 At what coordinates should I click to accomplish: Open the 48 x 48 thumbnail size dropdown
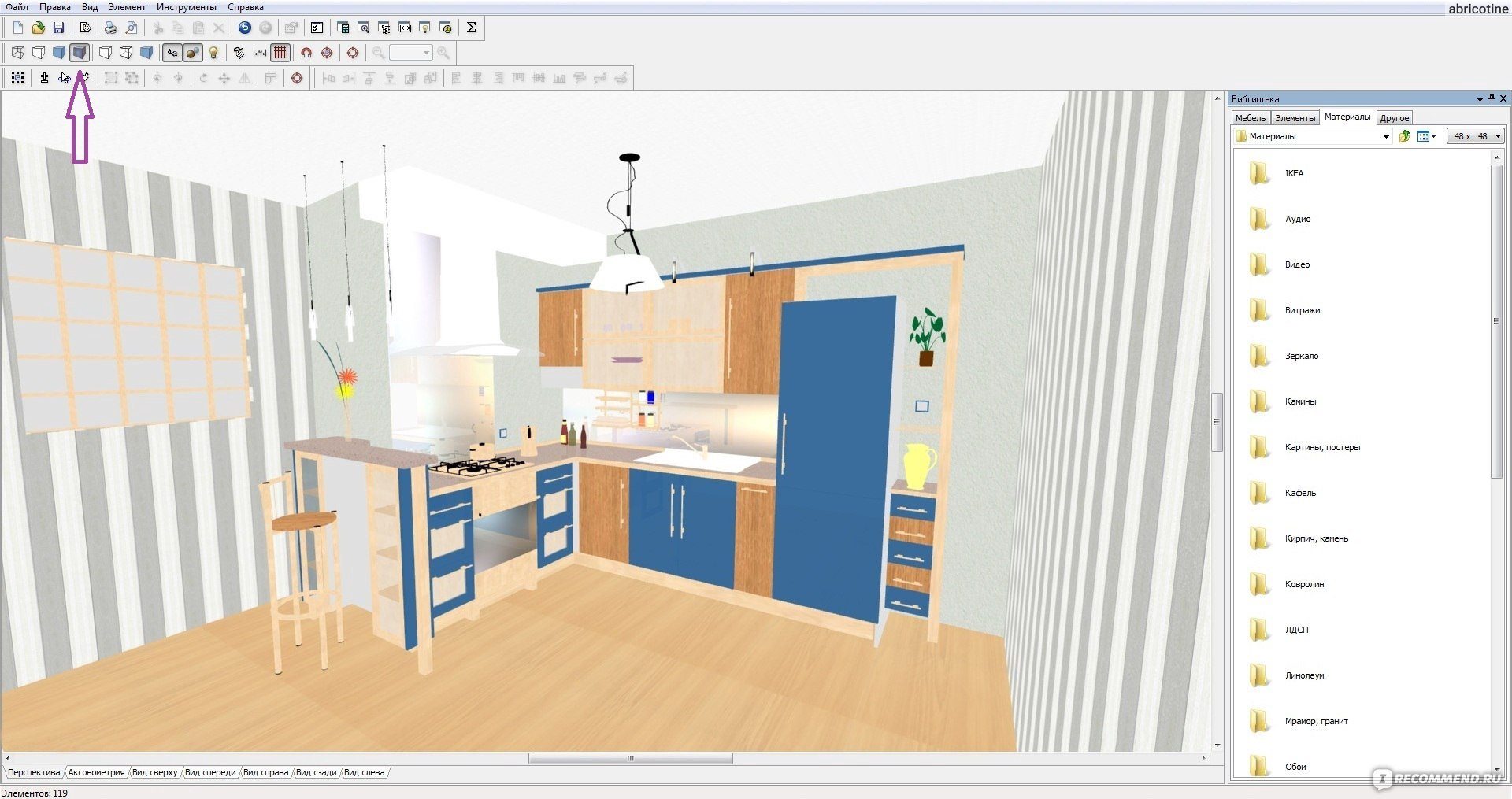pyautogui.click(x=1497, y=137)
